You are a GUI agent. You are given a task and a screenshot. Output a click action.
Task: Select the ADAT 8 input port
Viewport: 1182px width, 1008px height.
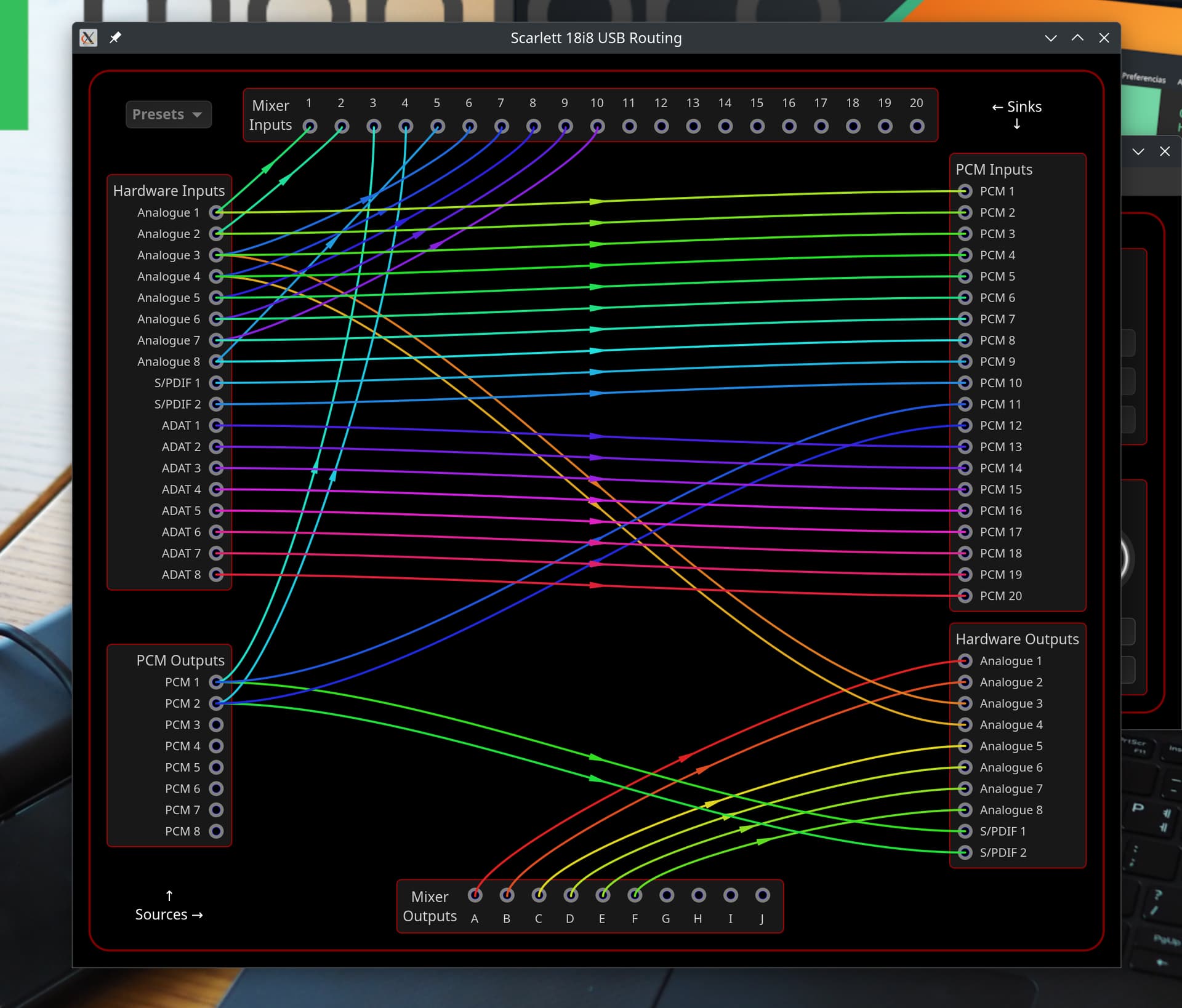coord(216,575)
